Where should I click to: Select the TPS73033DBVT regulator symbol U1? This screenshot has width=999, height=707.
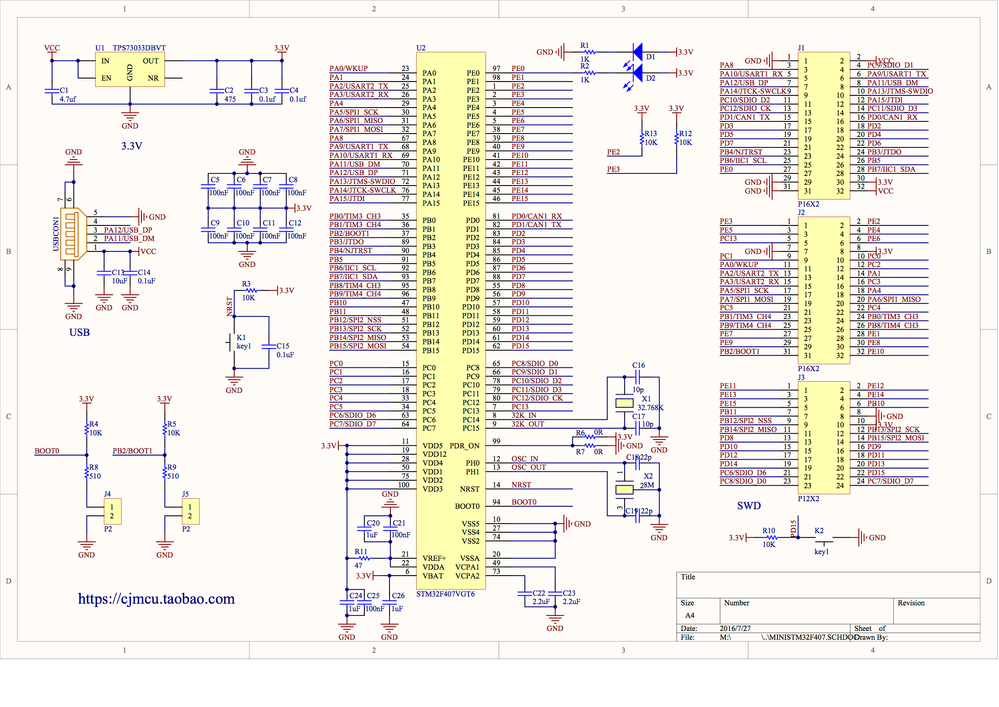[128, 74]
